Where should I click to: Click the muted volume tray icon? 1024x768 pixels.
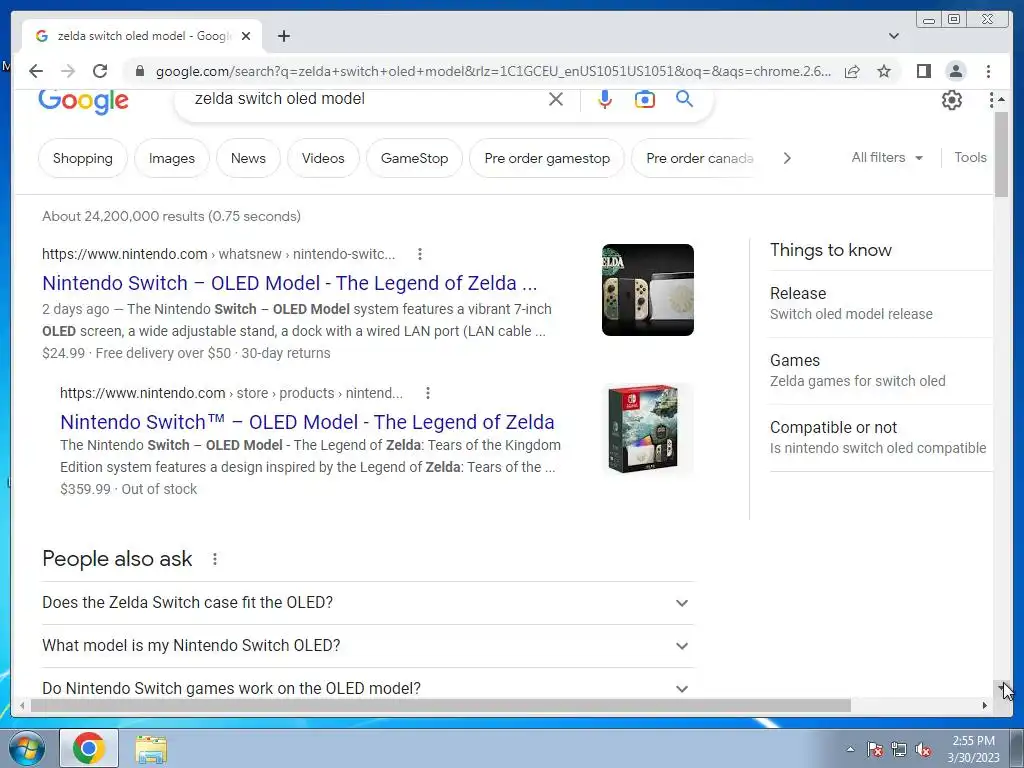point(923,750)
